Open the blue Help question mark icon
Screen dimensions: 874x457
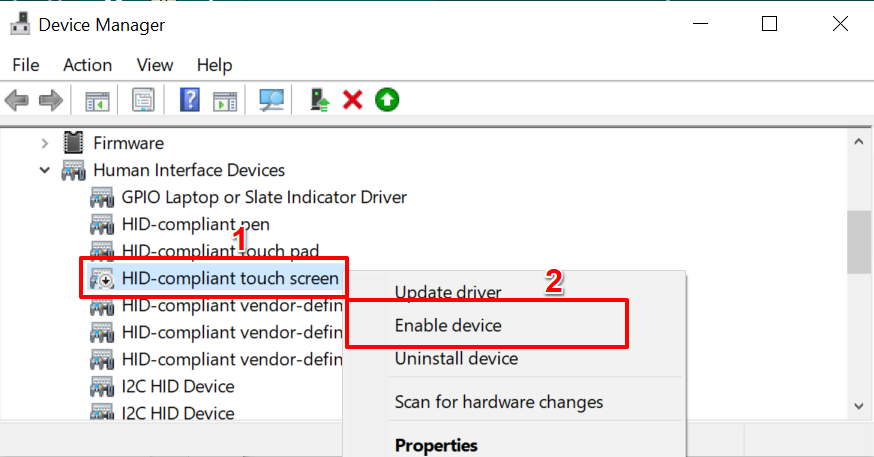pyautogui.click(x=190, y=100)
